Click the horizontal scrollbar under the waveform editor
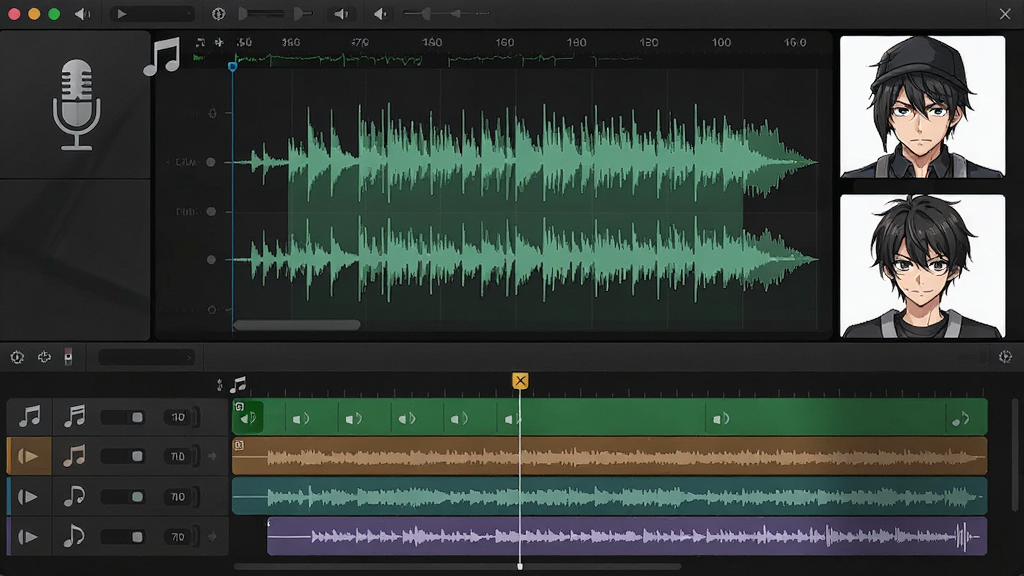 coord(297,325)
